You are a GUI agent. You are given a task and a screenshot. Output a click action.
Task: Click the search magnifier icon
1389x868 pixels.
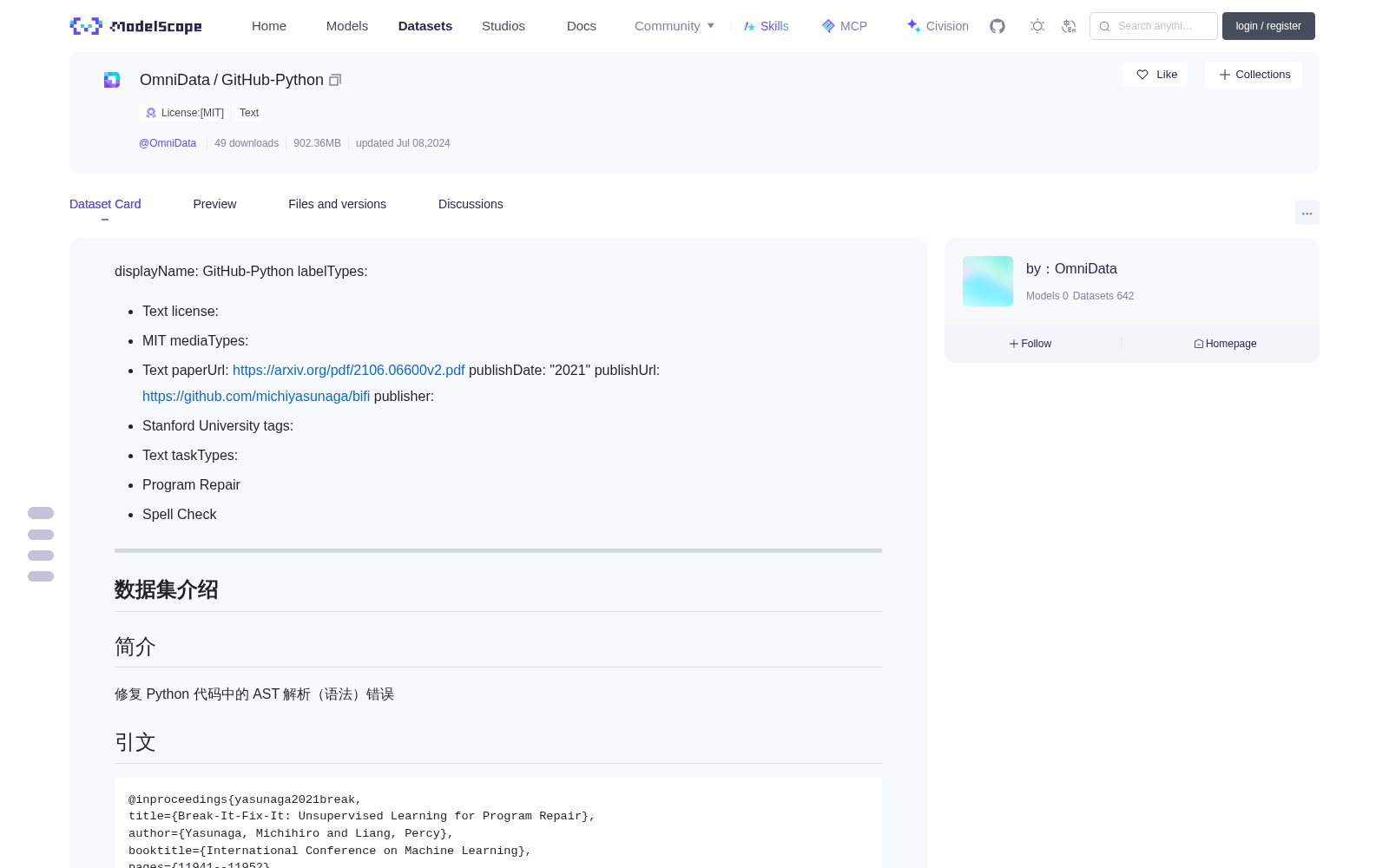pyautogui.click(x=1105, y=26)
